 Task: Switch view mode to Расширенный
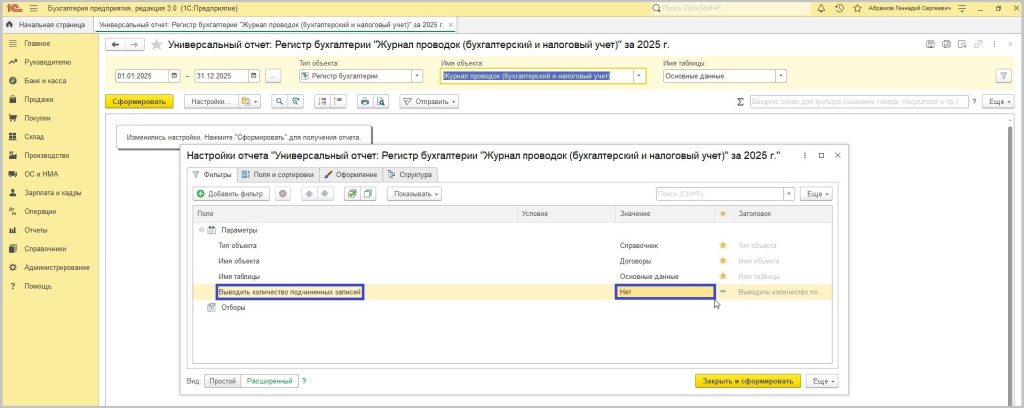point(269,381)
